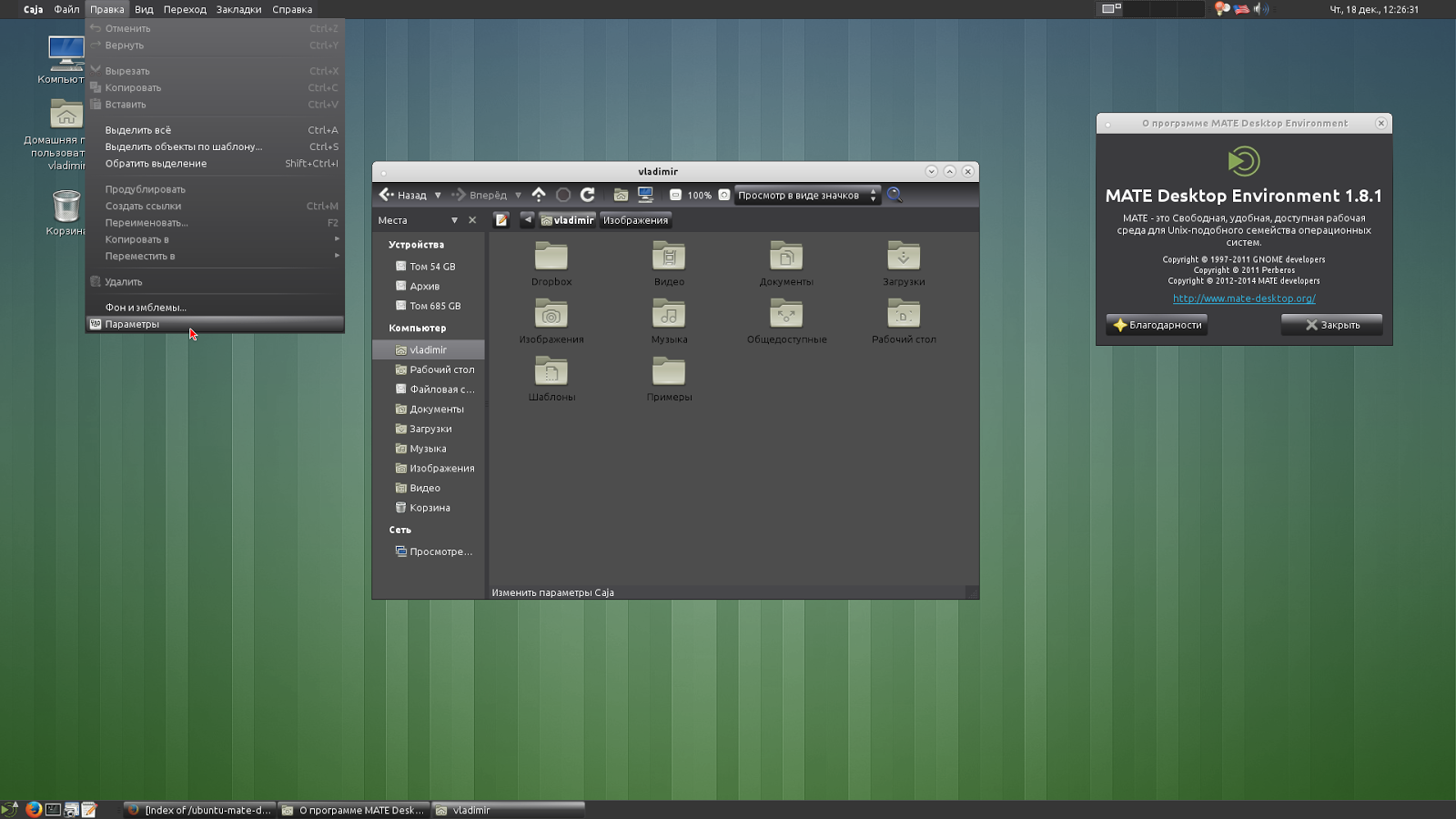This screenshot has width=1456, height=819.
Task: Click Закрыть in the About MATE dialog
Action: coord(1331,325)
